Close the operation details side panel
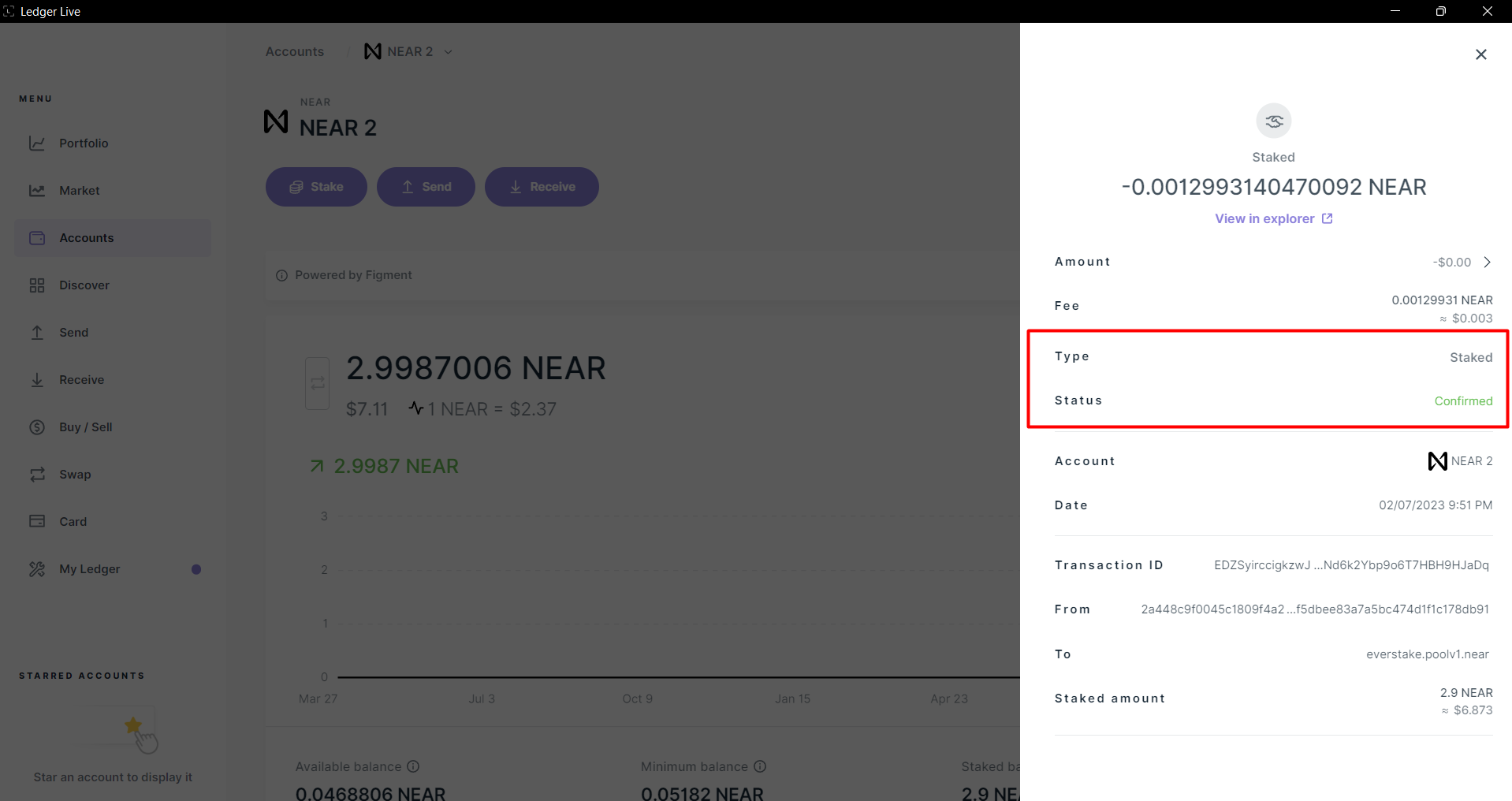This screenshot has width=1512, height=801. tap(1481, 54)
